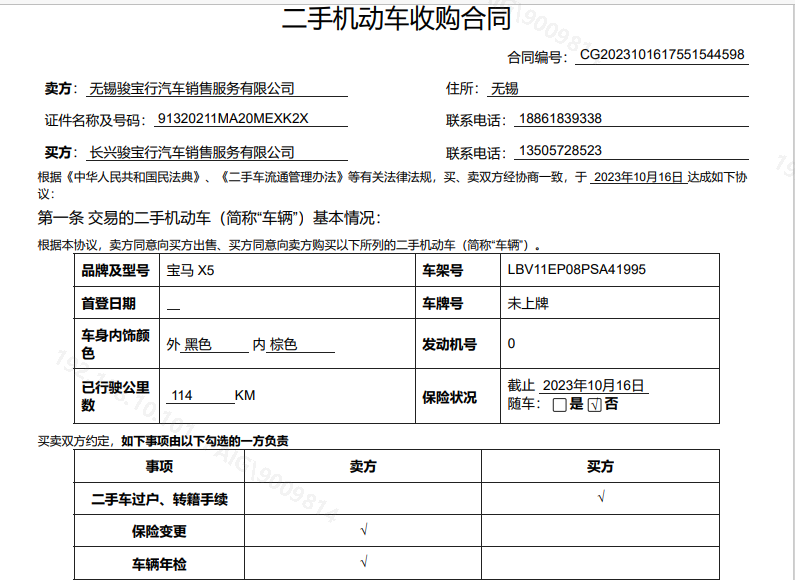Click the engine number value 0
Screen dimensions: 795x580
pyautogui.click(x=511, y=344)
